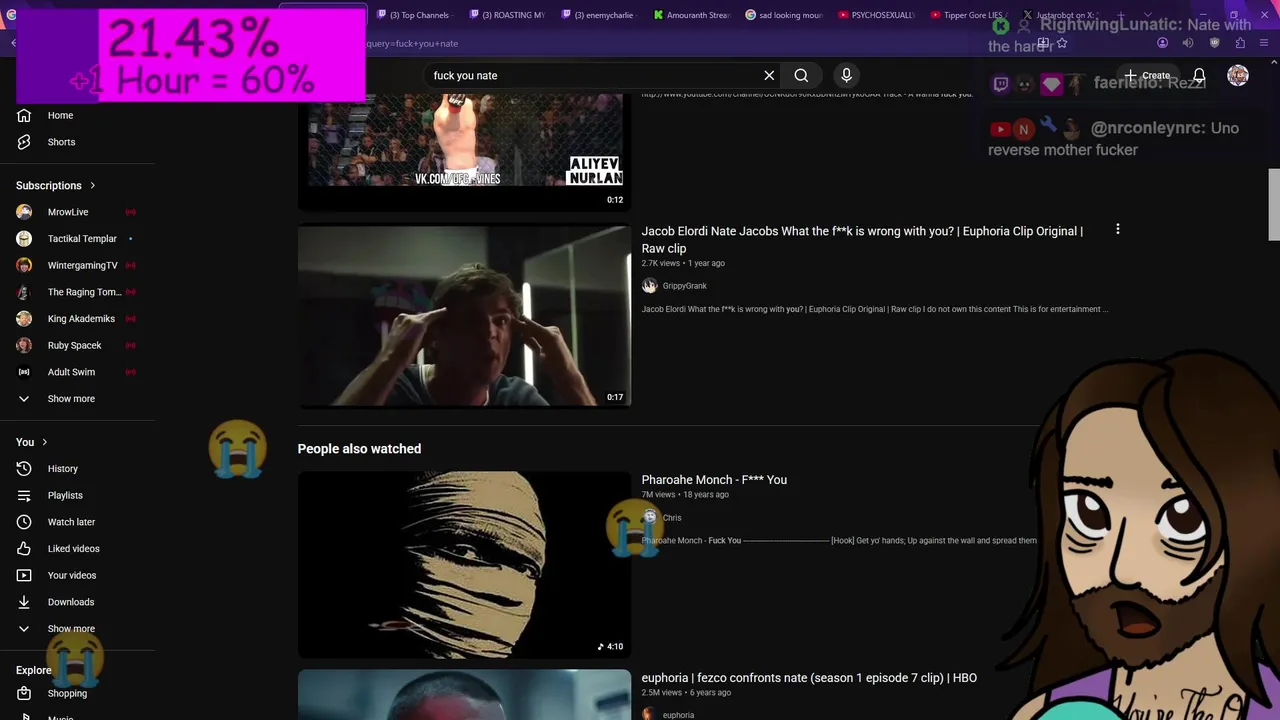Open the account avatar menu
The height and width of the screenshot is (720, 1280).
point(1238,75)
